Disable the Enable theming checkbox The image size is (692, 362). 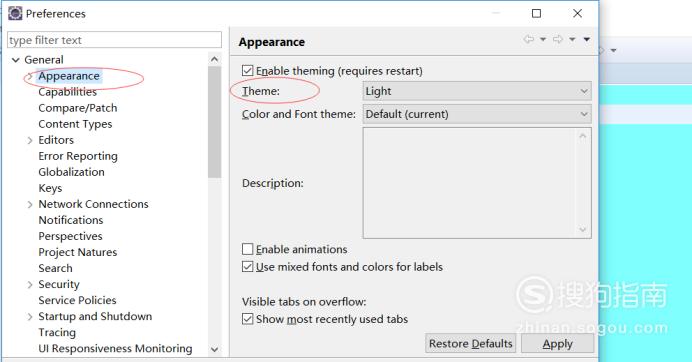pyautogui.click(x=248, y=71)
